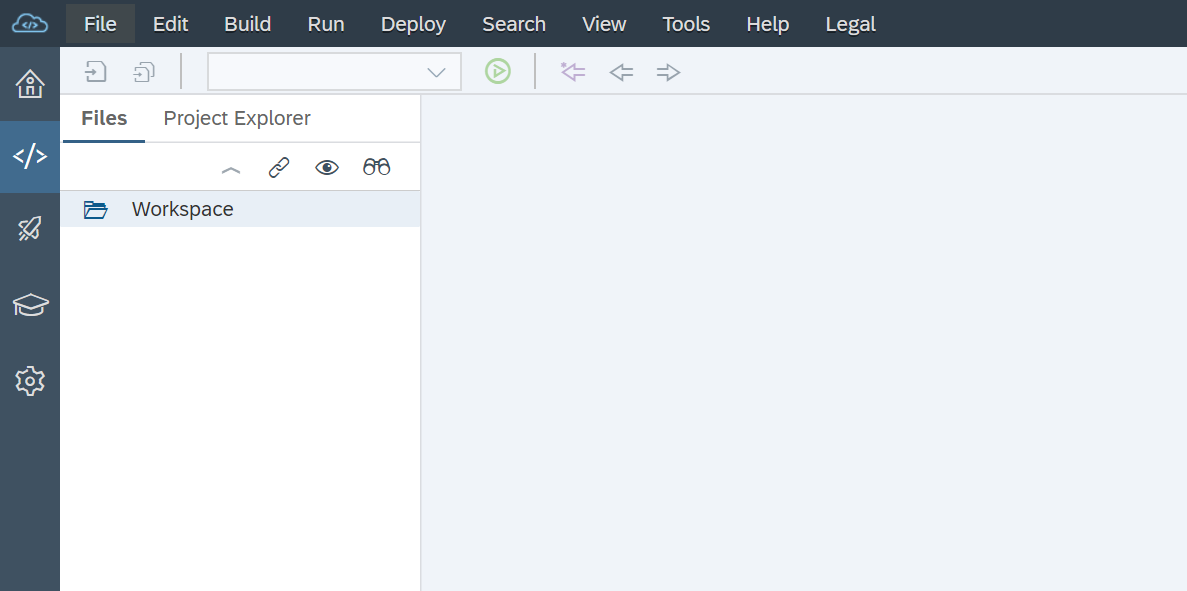Navigate forward with right arrow
This screenshot has height=591, width=1187.
click(668, 73)
